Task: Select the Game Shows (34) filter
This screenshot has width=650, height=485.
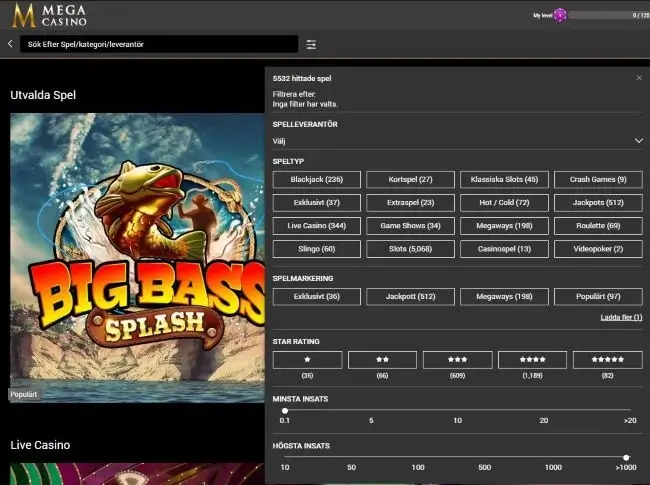Action: (410, 226)
